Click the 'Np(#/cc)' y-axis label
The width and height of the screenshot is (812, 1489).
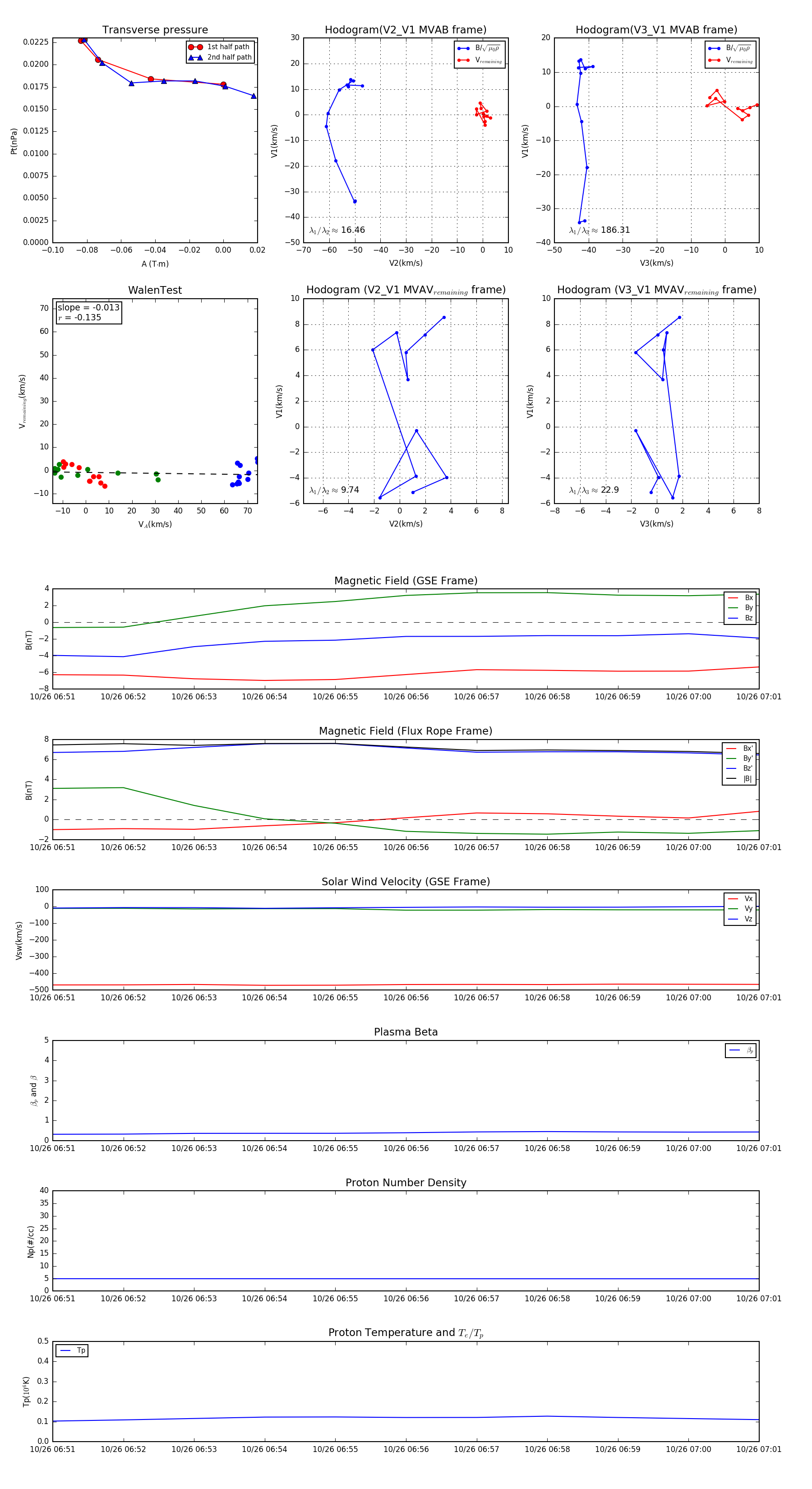31,1242
